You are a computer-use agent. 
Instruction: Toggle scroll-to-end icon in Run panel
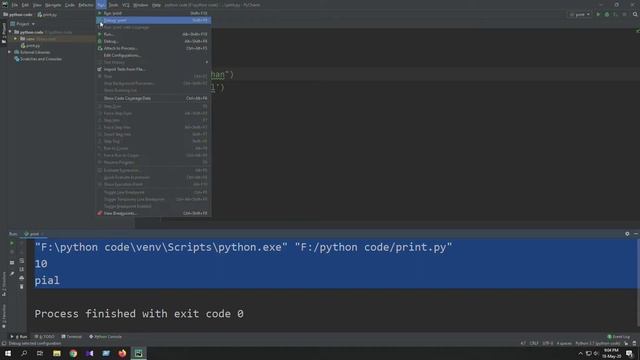pyautogui.click(x=22, y=269)
